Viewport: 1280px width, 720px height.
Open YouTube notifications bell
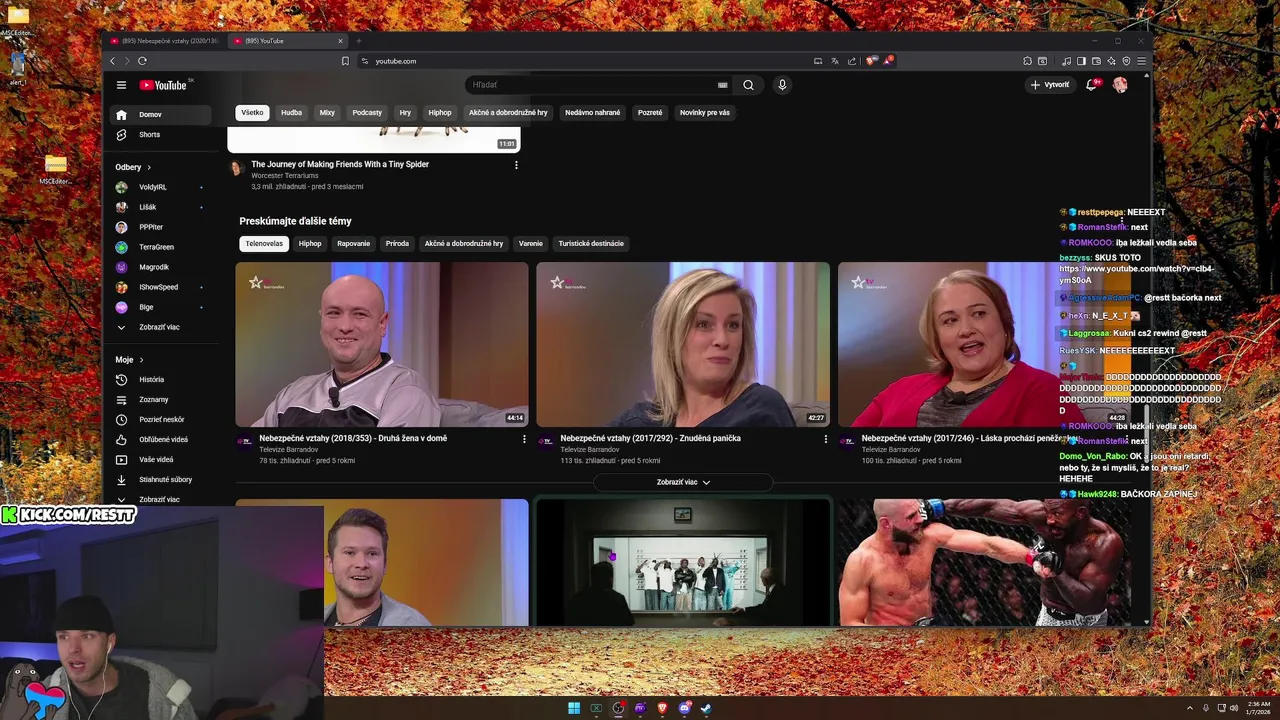click(1092, 85)
